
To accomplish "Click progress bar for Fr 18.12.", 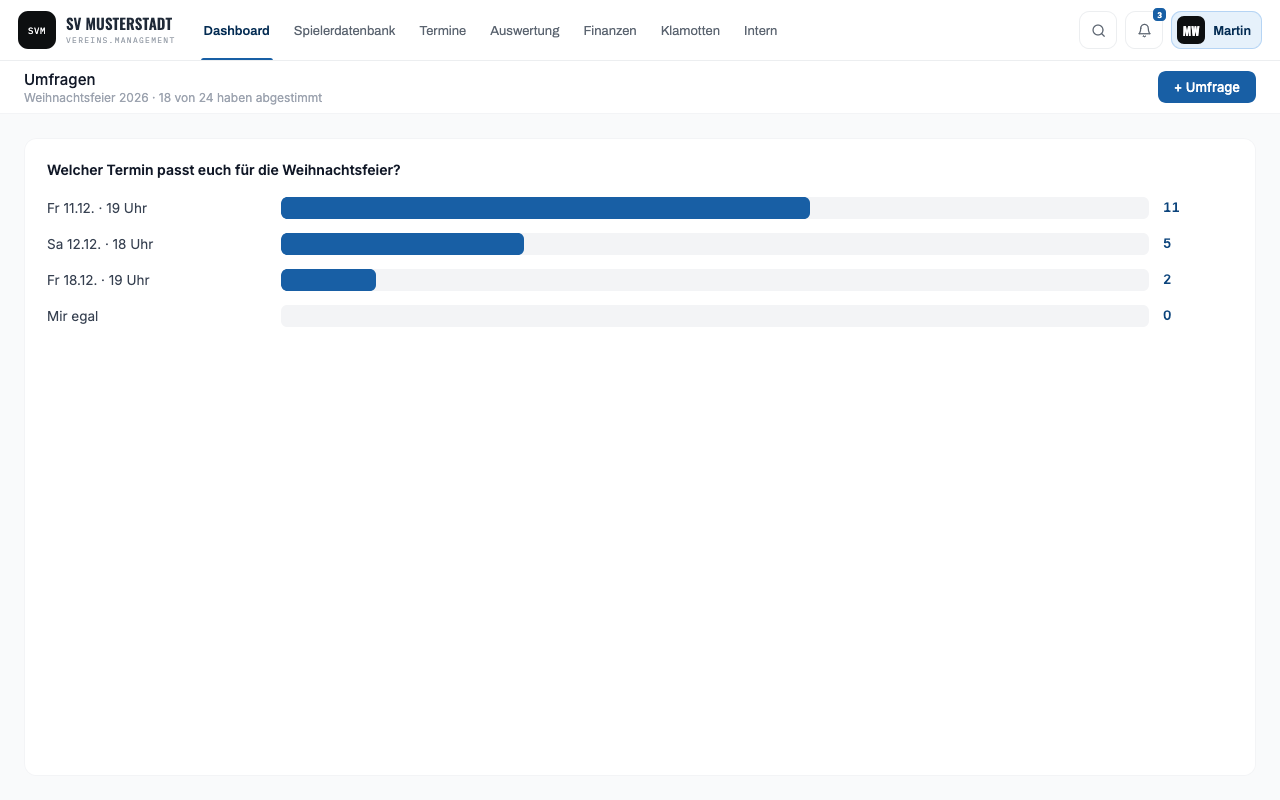I will (715, 280).
